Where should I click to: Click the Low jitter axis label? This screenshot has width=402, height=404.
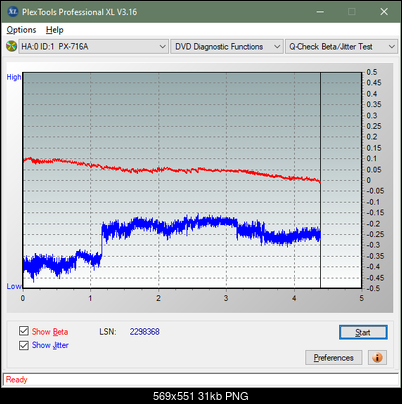(x=14, y=286)
